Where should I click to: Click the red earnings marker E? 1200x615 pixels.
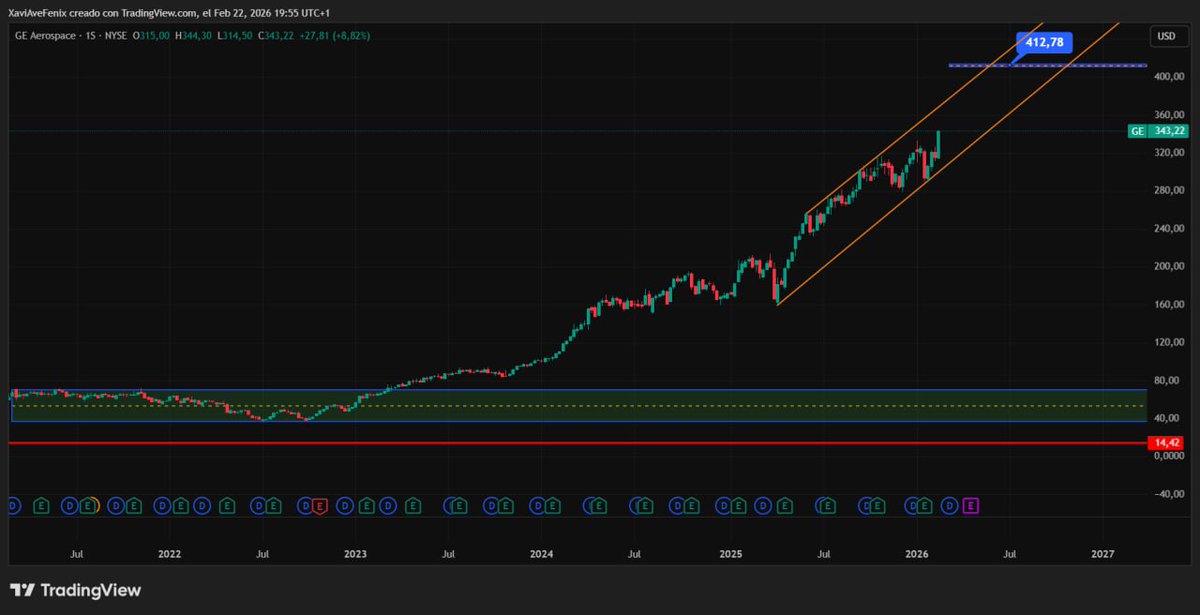click(x=320, y=506)
